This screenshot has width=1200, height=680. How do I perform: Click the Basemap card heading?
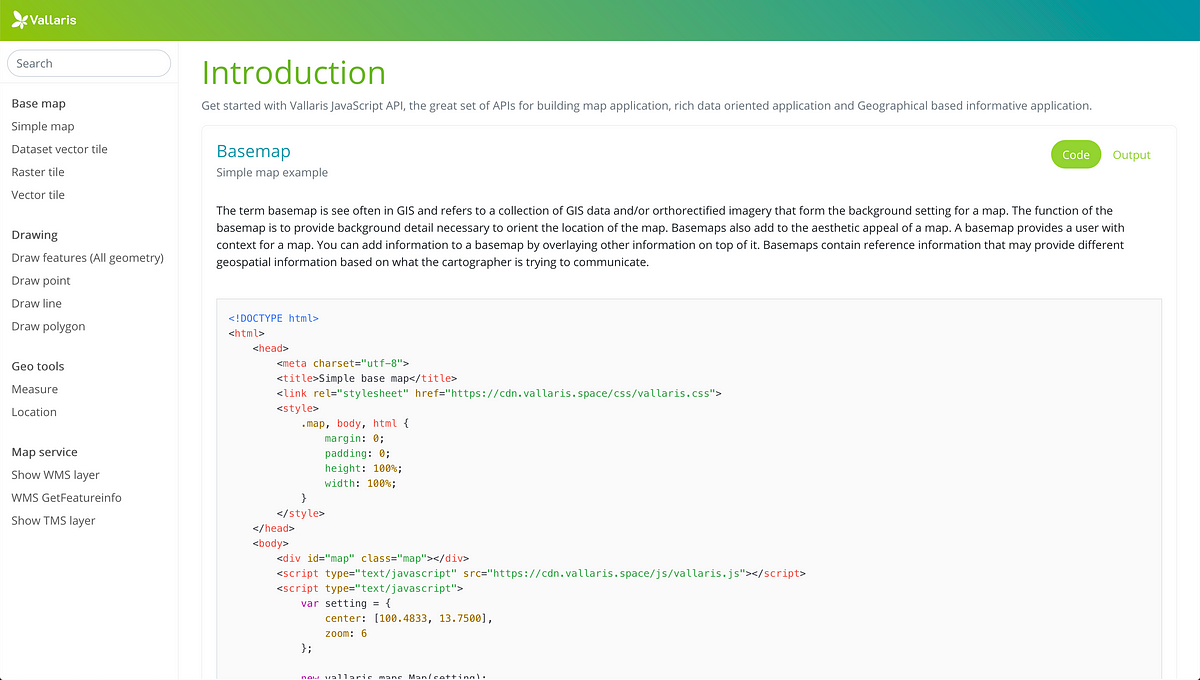point(254,151)
